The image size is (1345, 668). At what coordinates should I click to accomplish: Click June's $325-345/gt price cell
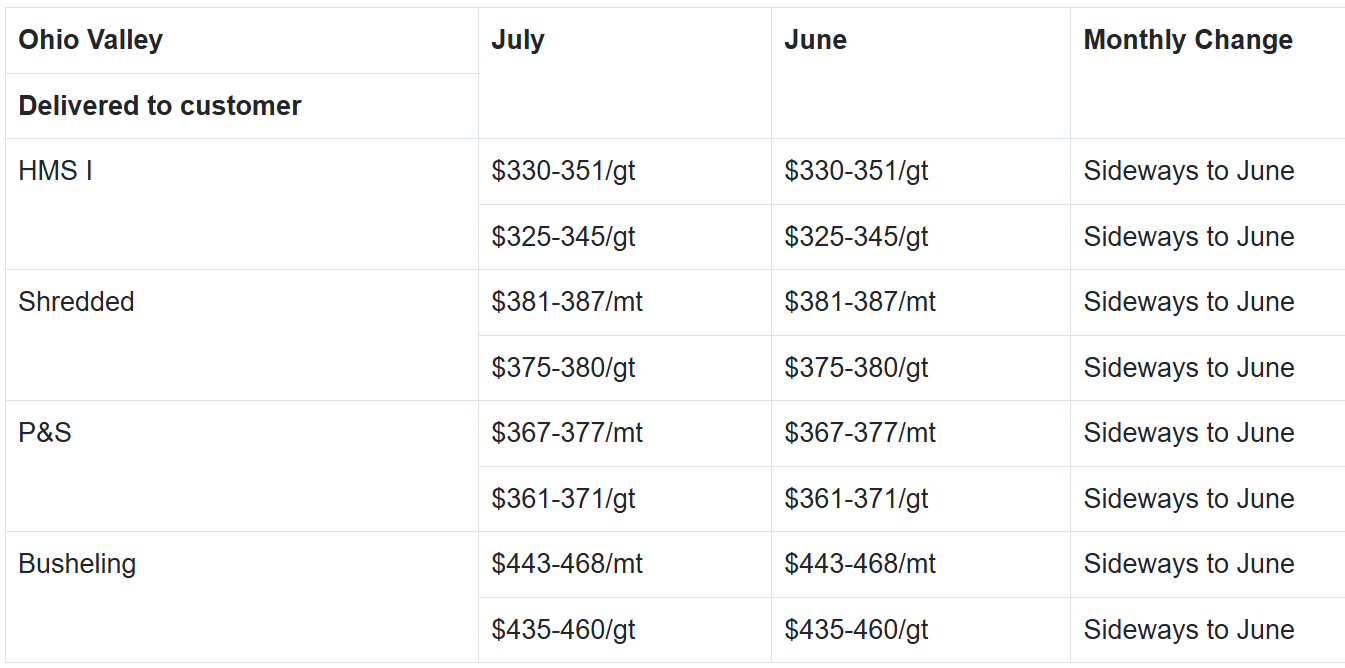[x=856, y=237]
